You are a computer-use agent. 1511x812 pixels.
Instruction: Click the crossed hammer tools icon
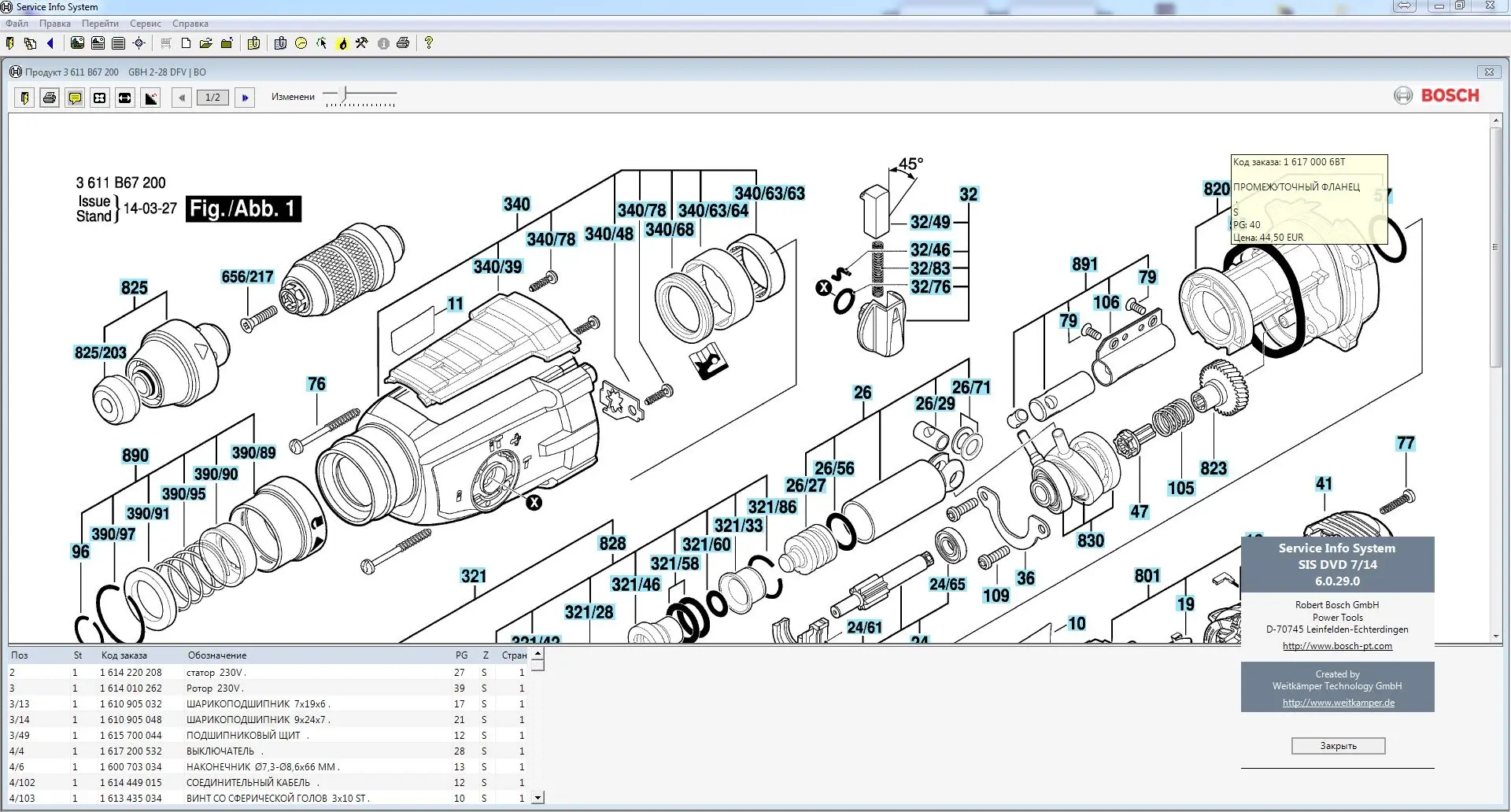coord(361,43)
